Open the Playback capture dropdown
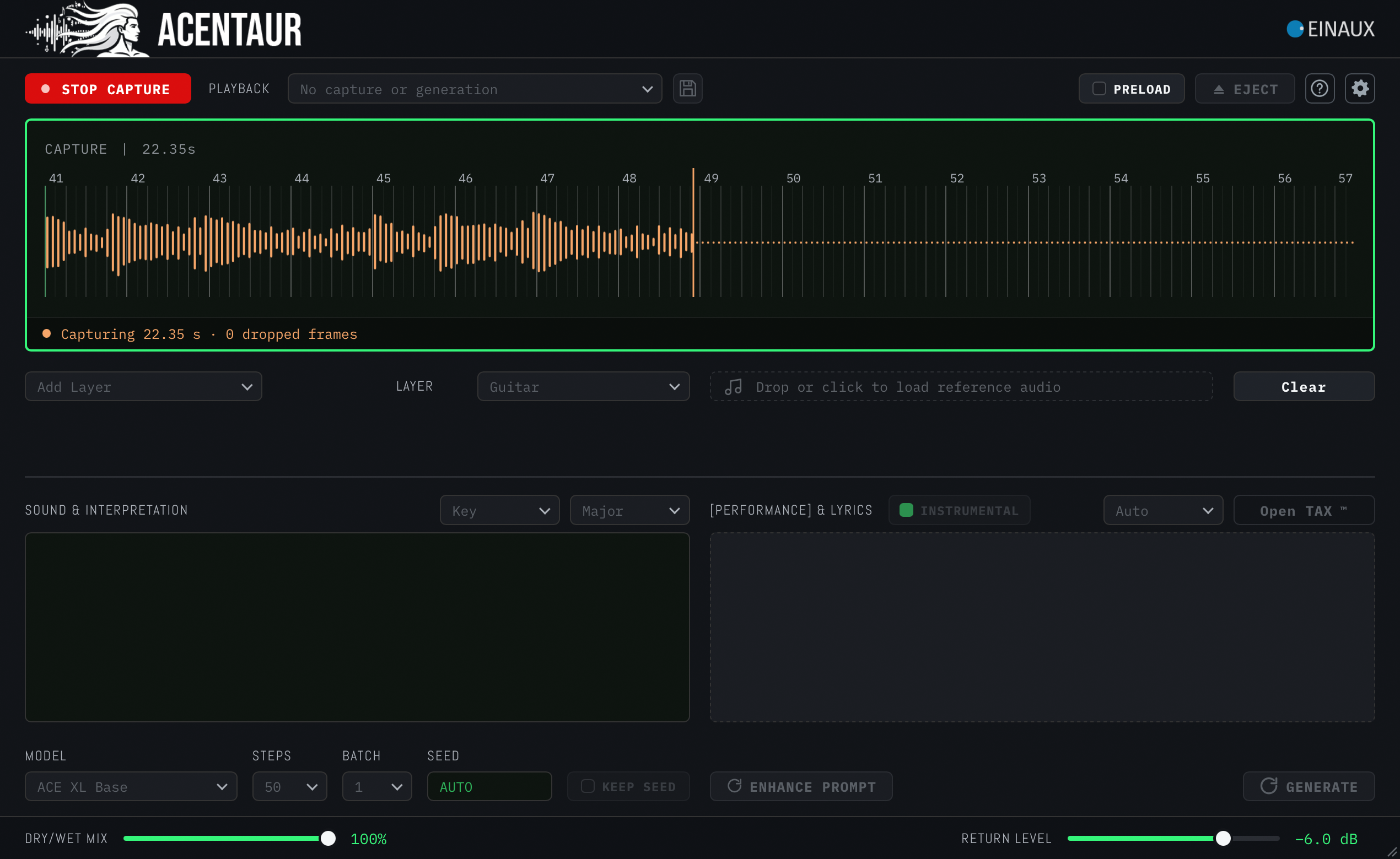 point(475,89)
